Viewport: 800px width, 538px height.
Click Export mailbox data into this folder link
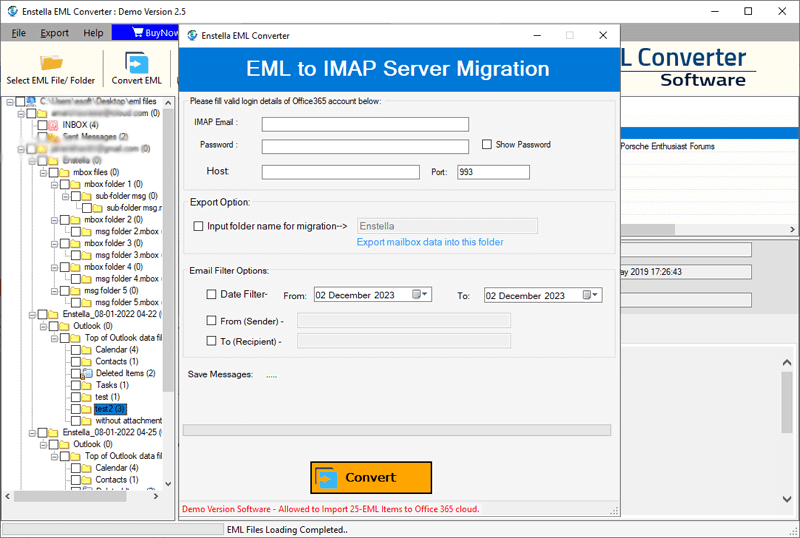coord(430,242)
